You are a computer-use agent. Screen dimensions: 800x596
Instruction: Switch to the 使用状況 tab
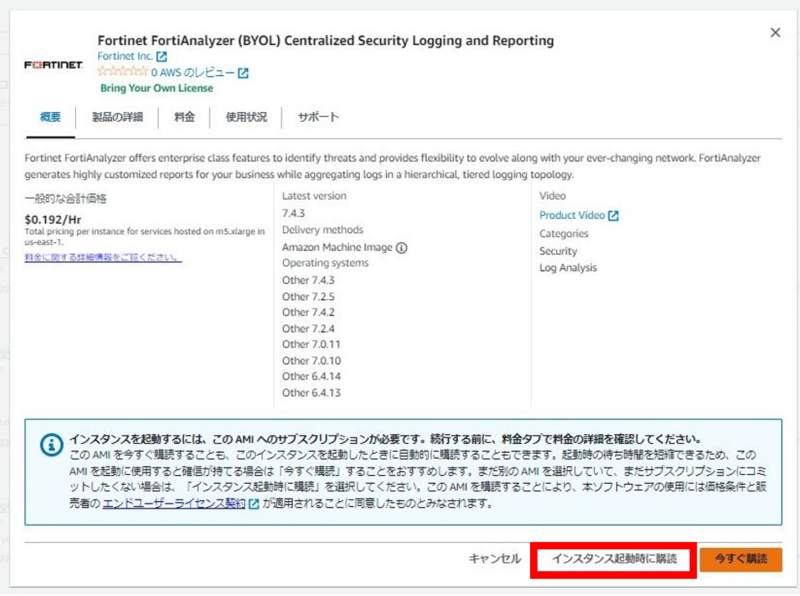pyautogui.click(x=246, y=117)
